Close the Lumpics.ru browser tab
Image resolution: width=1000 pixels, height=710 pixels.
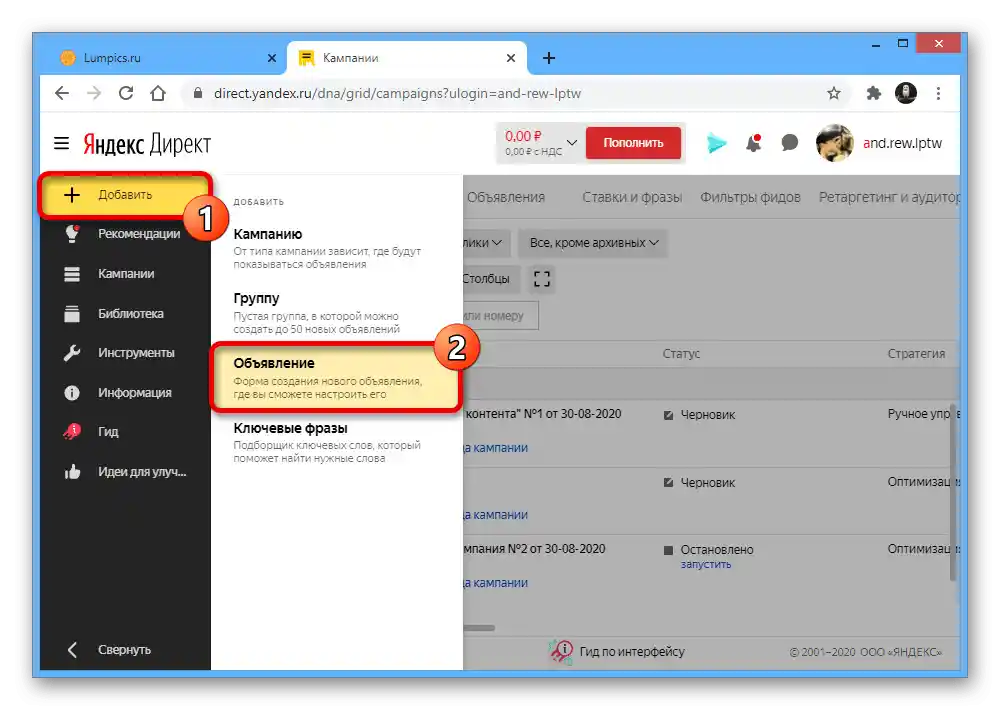click(272, 58)
